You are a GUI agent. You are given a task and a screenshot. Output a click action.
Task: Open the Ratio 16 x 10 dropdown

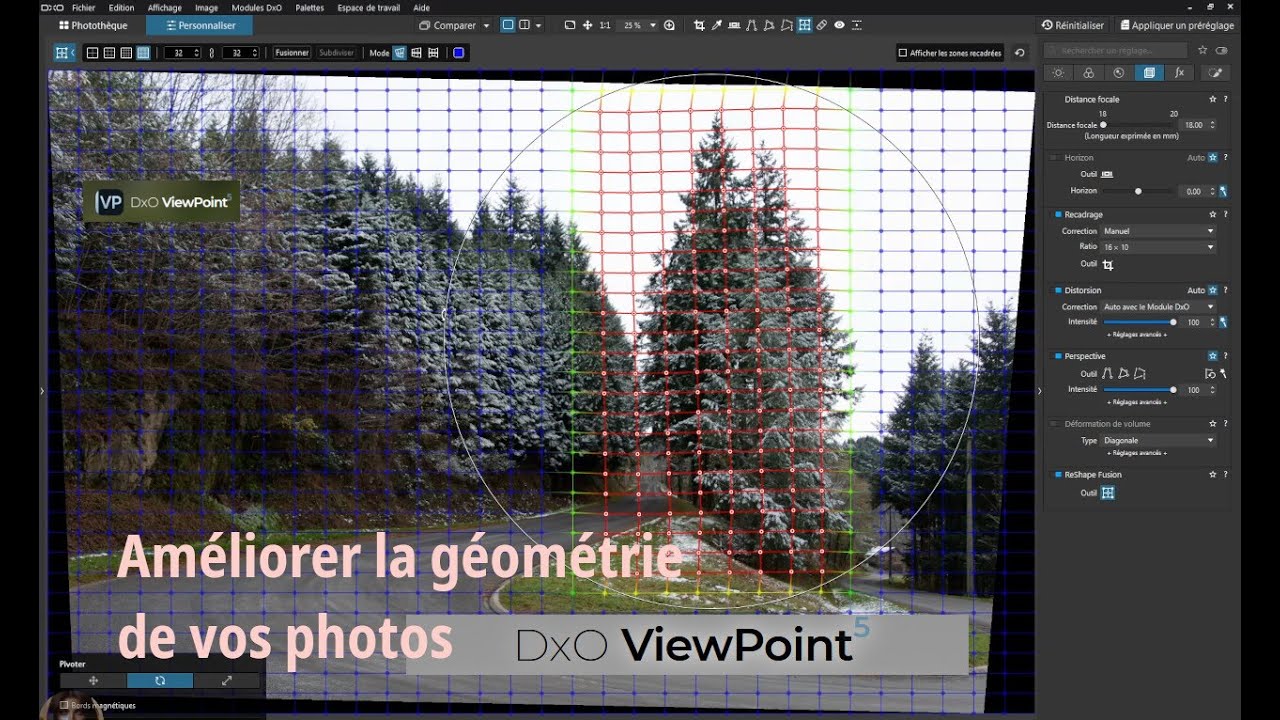pos(1158,247)
